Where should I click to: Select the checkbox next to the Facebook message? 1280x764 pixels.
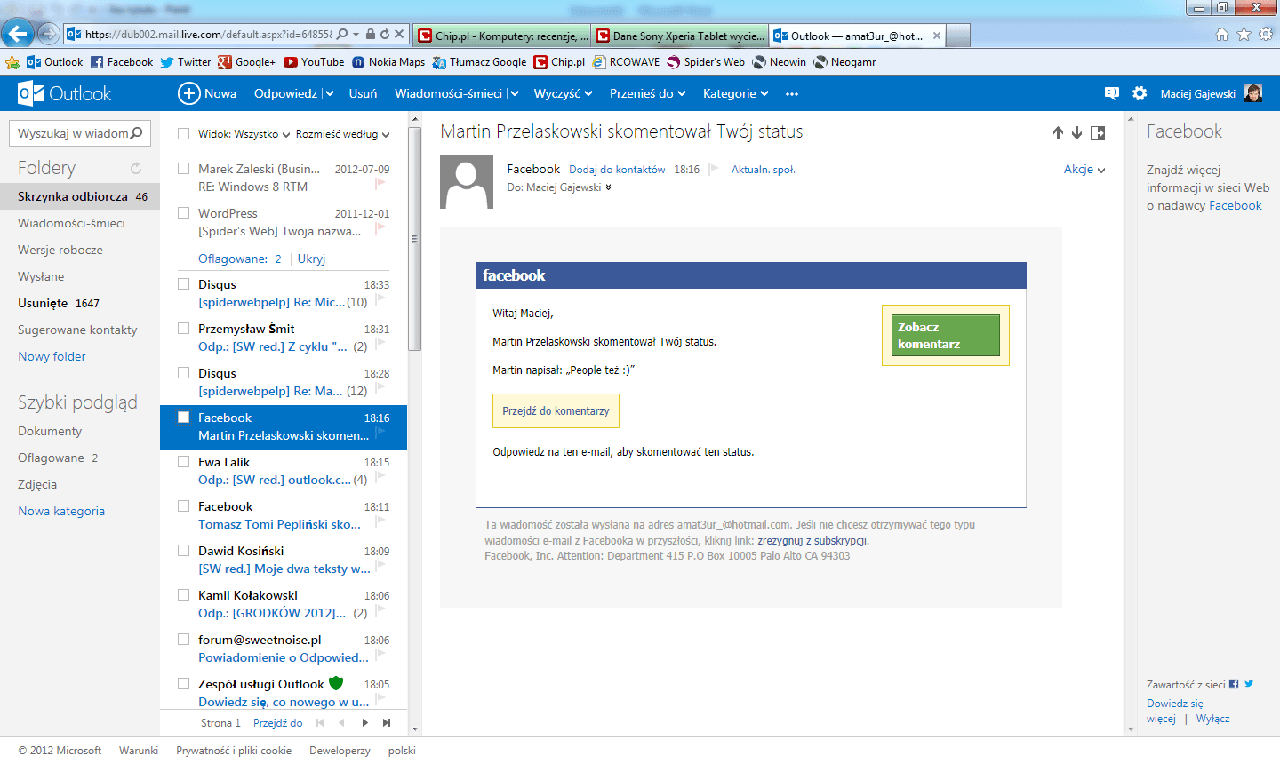(182, 418)
